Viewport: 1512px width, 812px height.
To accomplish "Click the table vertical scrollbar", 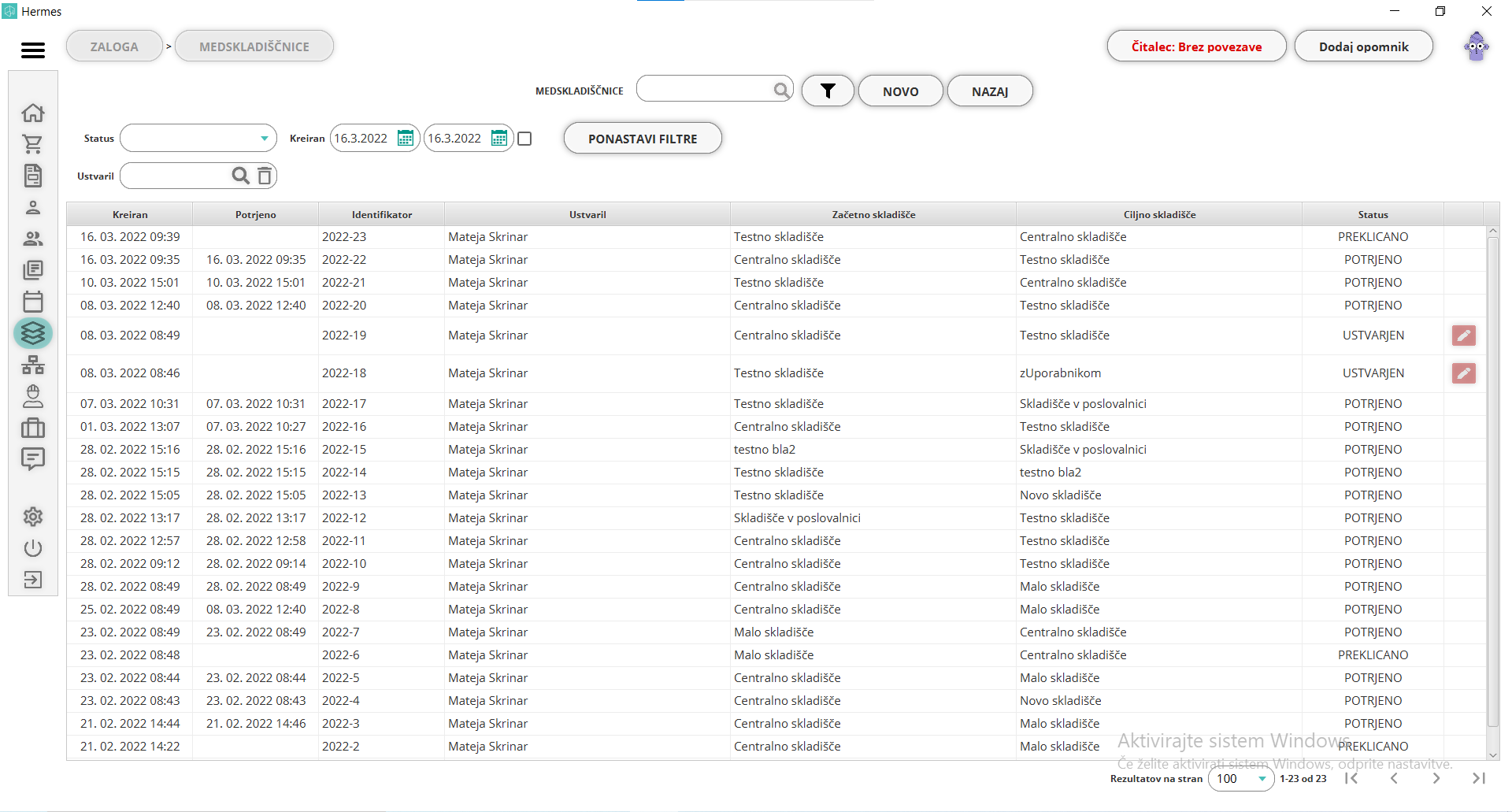I will 1492,480.
